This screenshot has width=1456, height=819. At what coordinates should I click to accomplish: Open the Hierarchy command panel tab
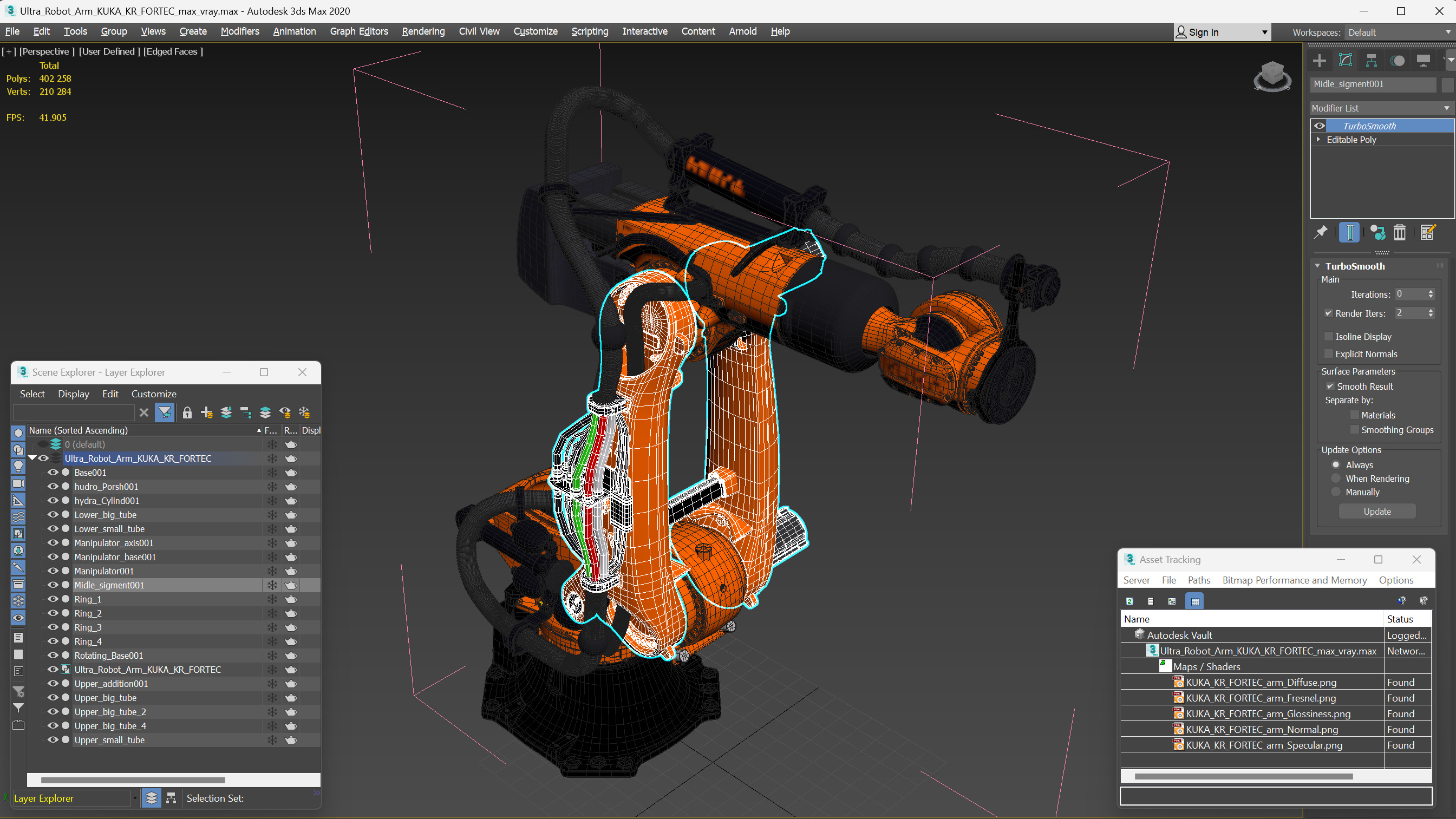(x=1371, y=61)
